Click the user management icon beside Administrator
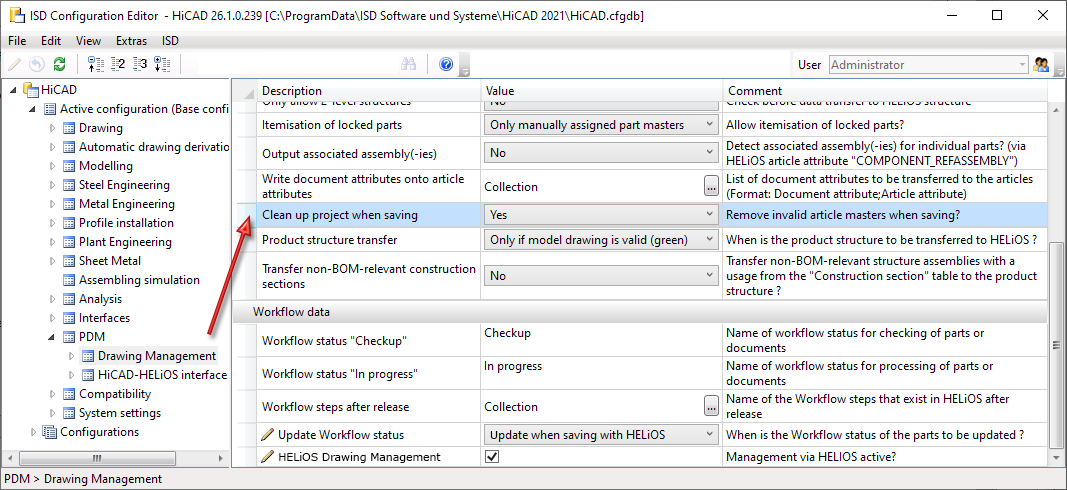 point(1042,65)
